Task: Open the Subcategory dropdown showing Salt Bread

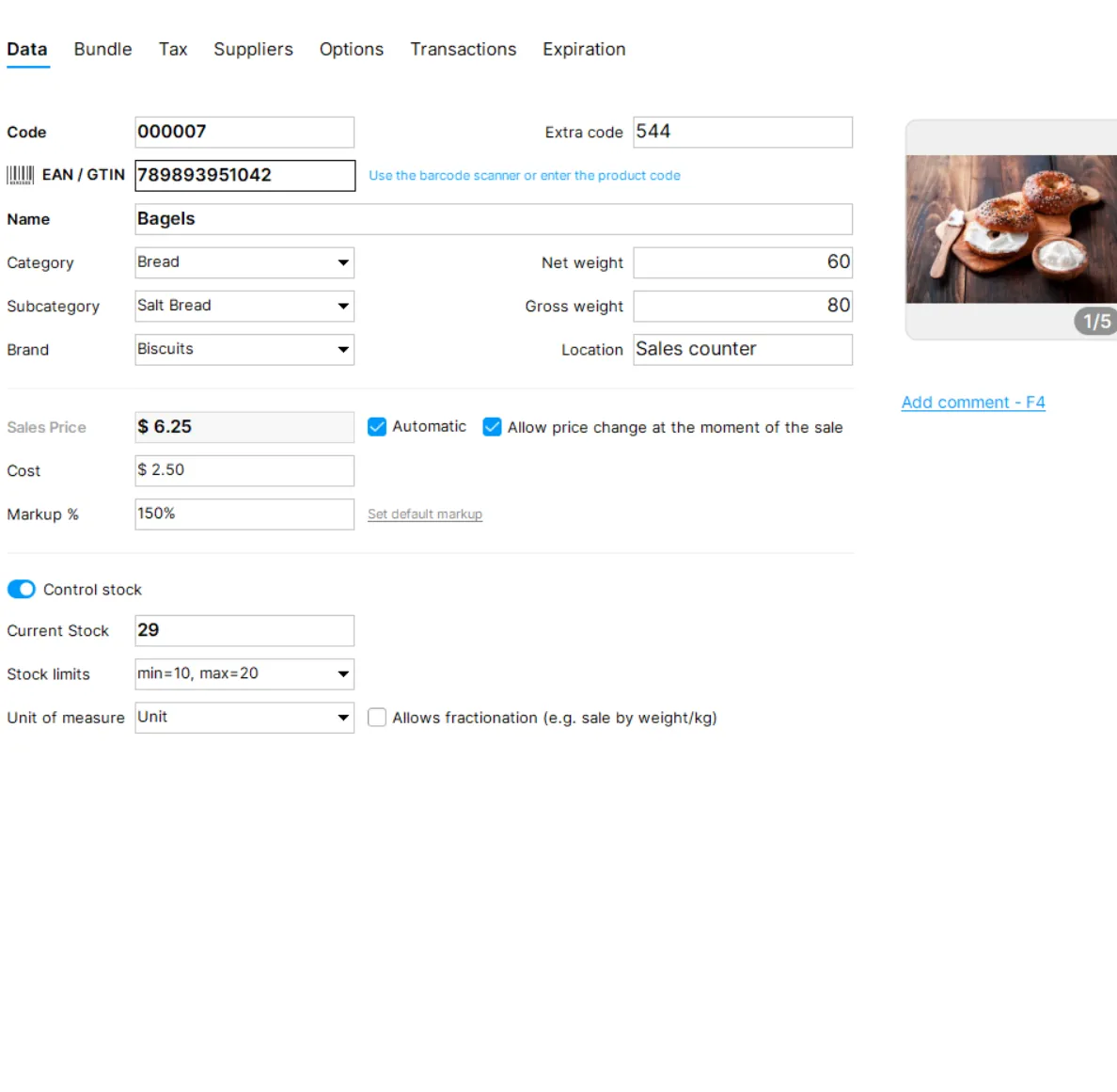Action: click(343, 306)
